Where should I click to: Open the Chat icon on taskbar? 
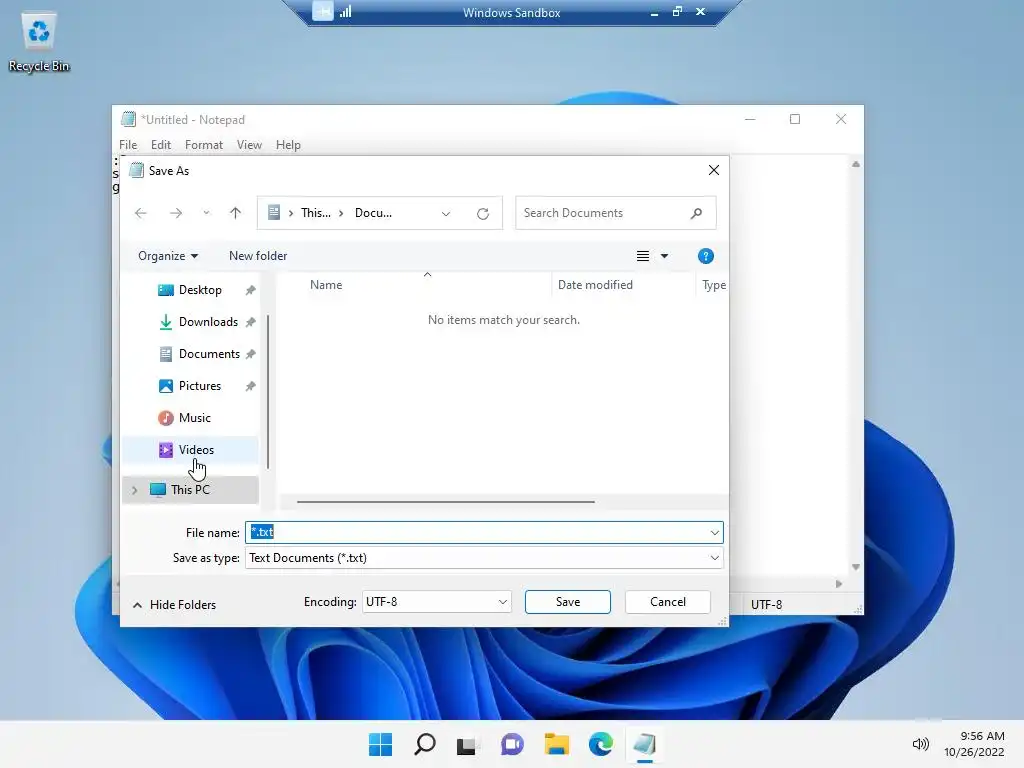pyautogui.click(x=512, y=744)
